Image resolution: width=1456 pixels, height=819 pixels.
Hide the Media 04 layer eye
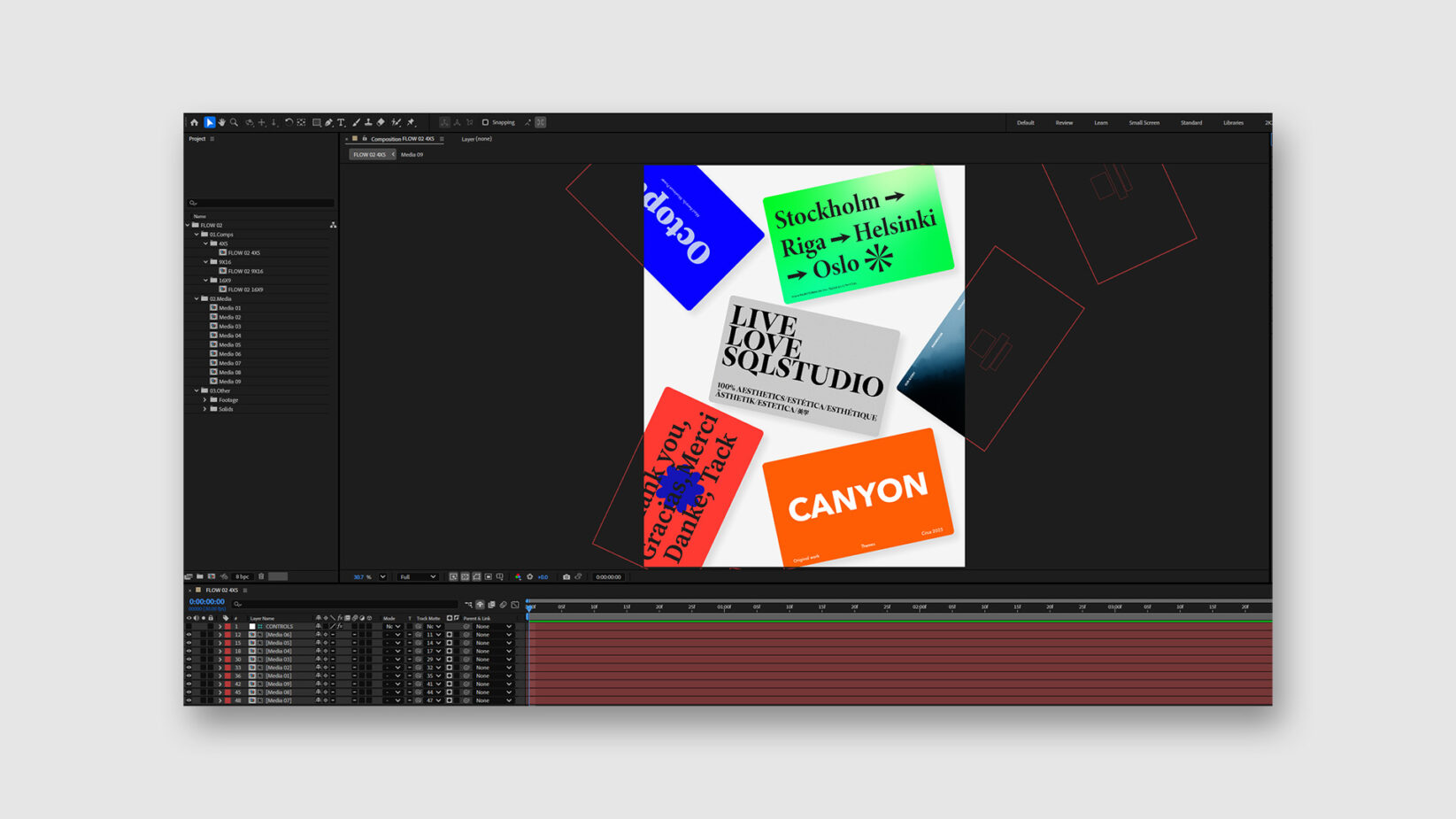[189, 651]
